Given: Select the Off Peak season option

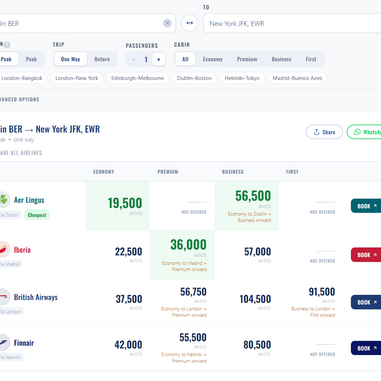Looking at the screenshot, I should click(x=8, y=59).
